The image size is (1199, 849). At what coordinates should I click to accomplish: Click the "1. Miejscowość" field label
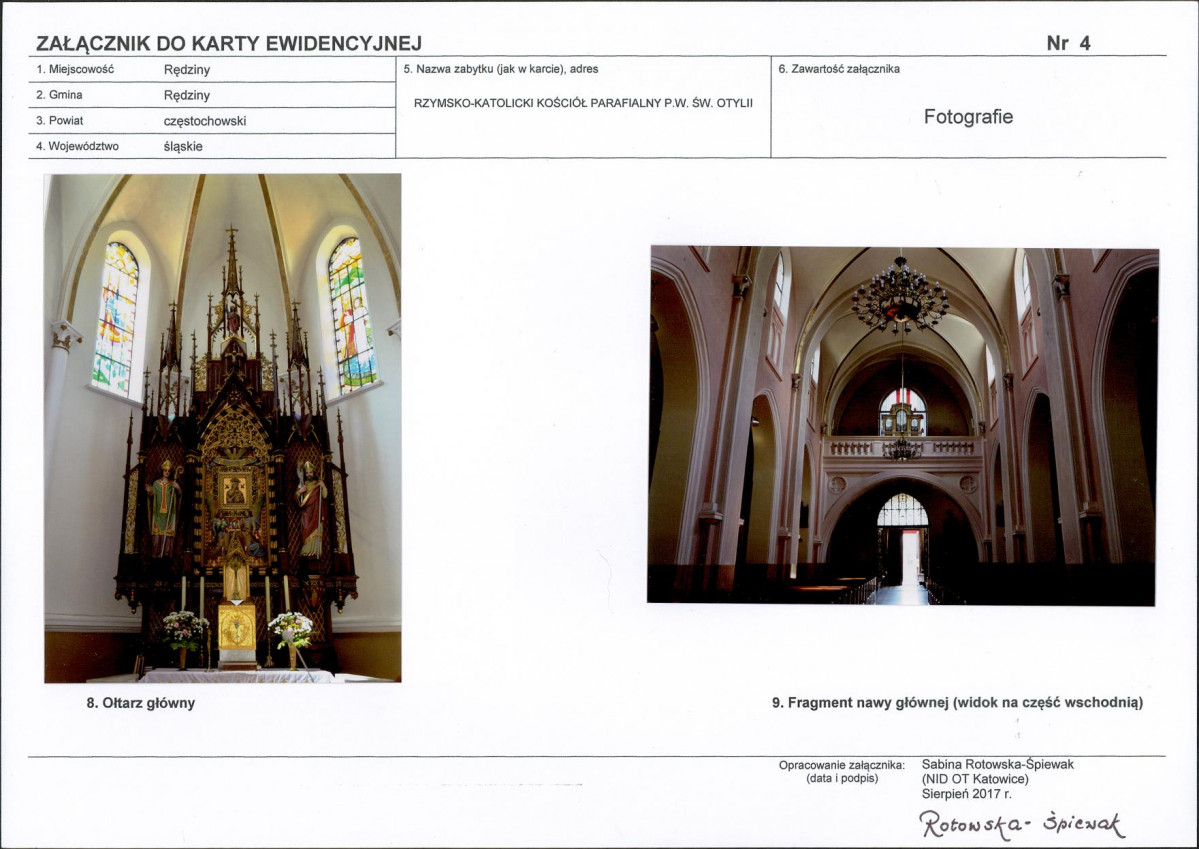point(75,69)
